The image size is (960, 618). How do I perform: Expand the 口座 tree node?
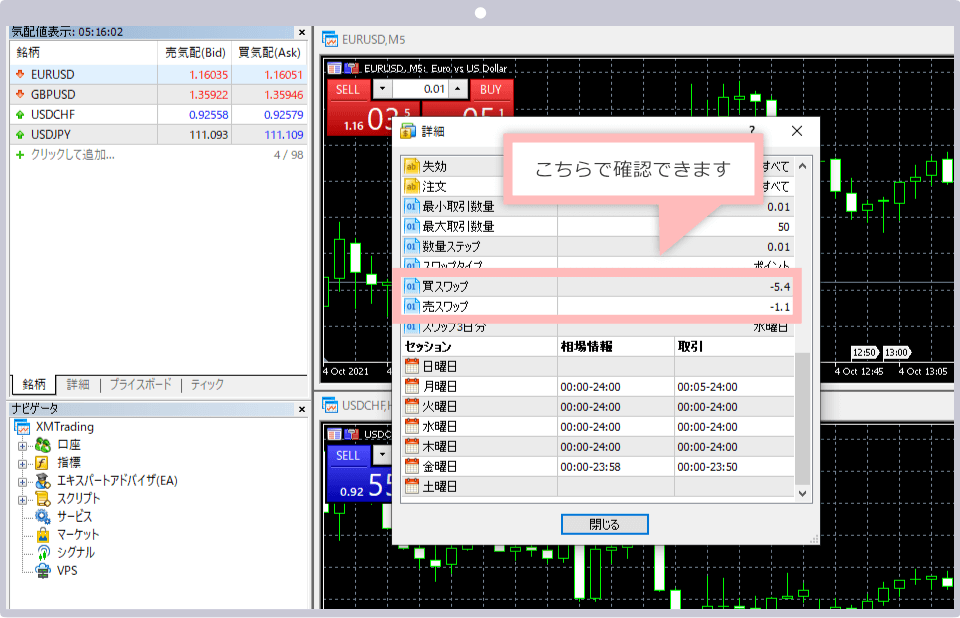coord(22,445)
